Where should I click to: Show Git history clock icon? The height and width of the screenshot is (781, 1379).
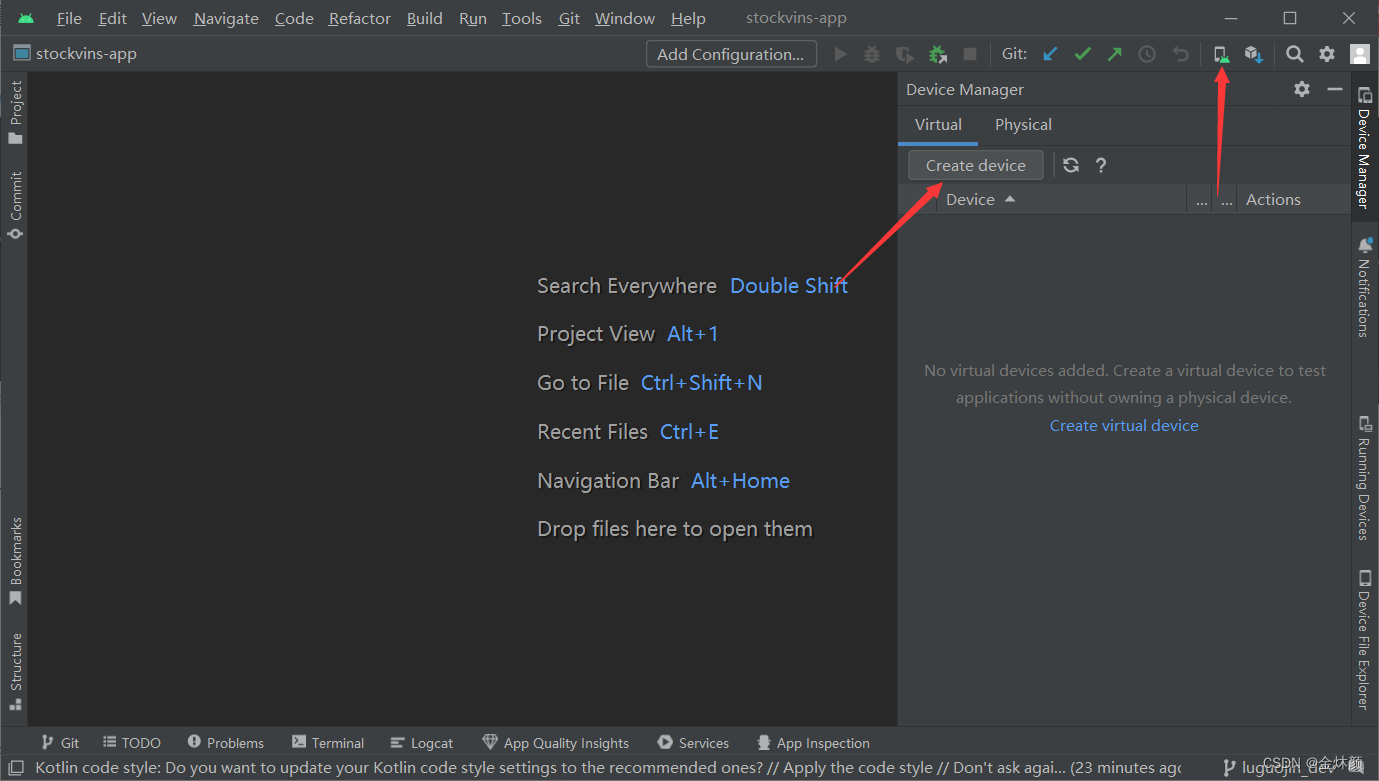pos(1147,54)
